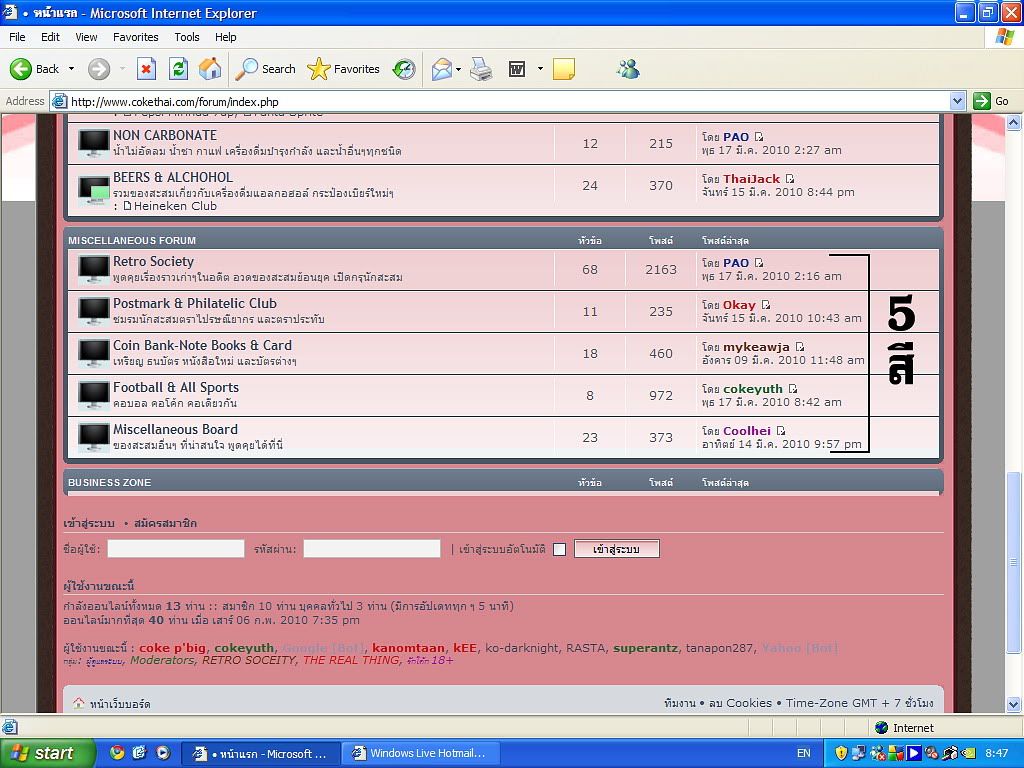Click the EN language indicator in taskbar
The height and width of the screenshot is (768, 1024).
coord(803,753)
